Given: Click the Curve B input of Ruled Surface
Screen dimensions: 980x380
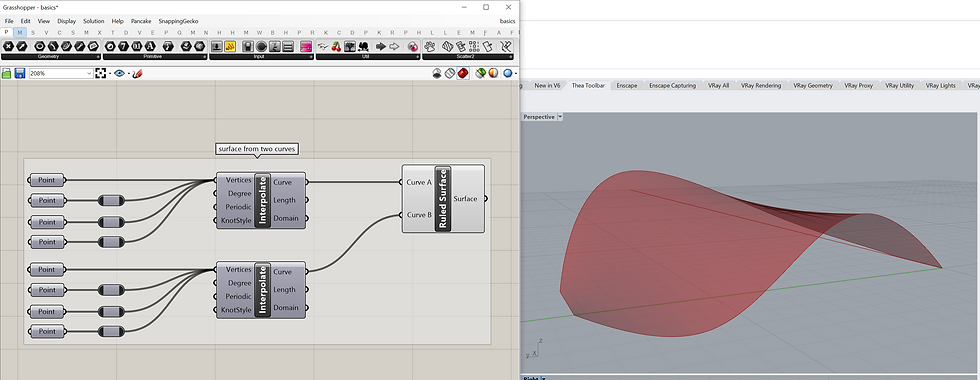Looking at the screenshot, I should [x=418, y=215].
